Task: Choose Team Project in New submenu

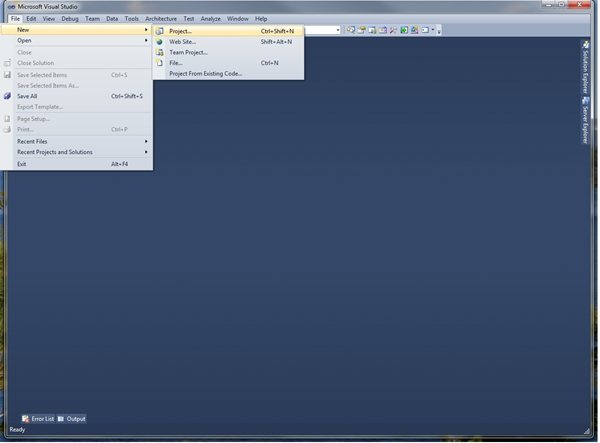Action: (228, 52)
